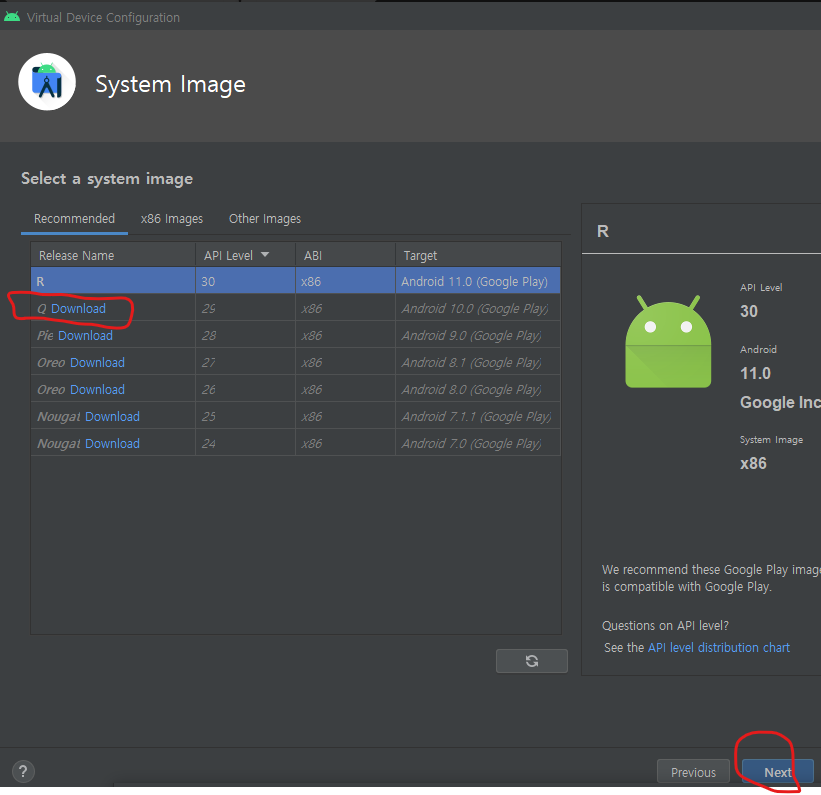Image resolution: width=821 pixels, height=795 pixels.
Task: Click the green Android robot image
Action: pyautogui.click(x=668, y=341)
